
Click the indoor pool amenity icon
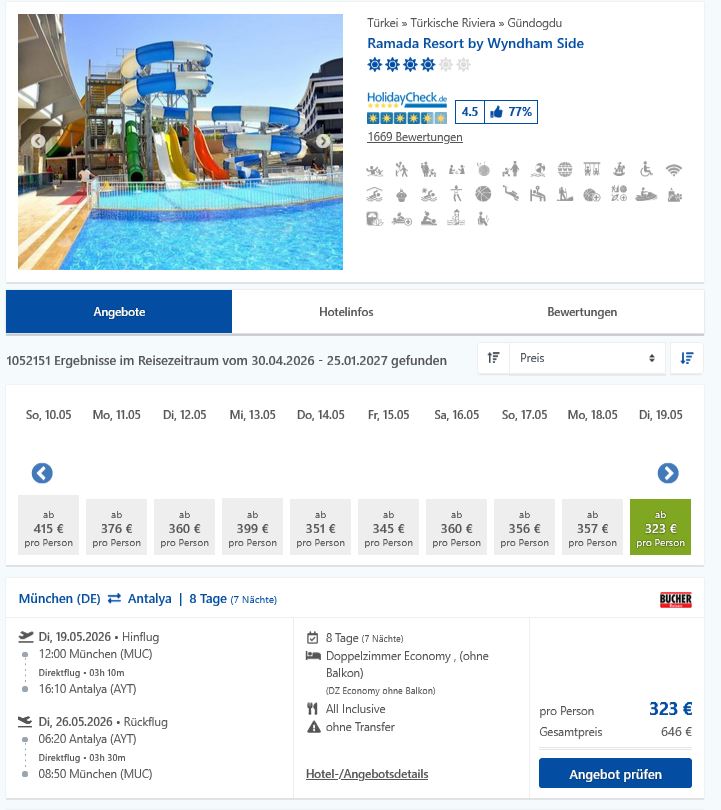(x=374, y=195)
